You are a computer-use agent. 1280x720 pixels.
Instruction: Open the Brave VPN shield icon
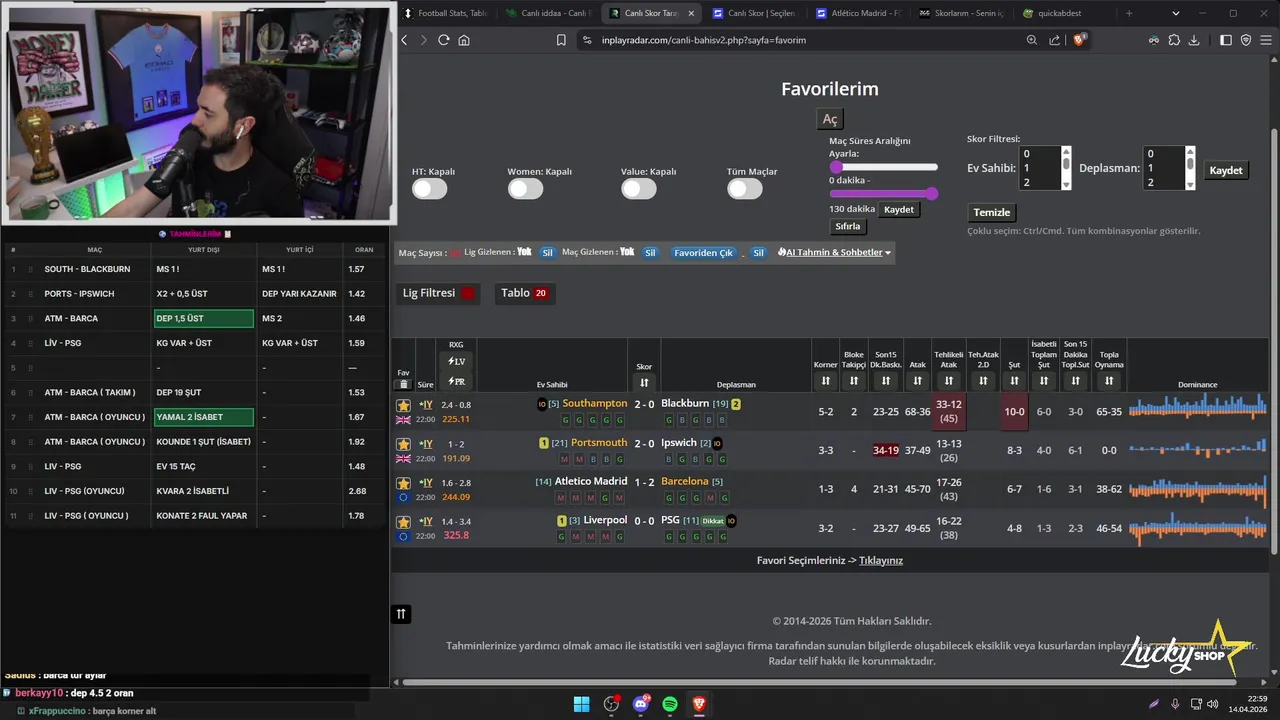(x=1246, y=40)
